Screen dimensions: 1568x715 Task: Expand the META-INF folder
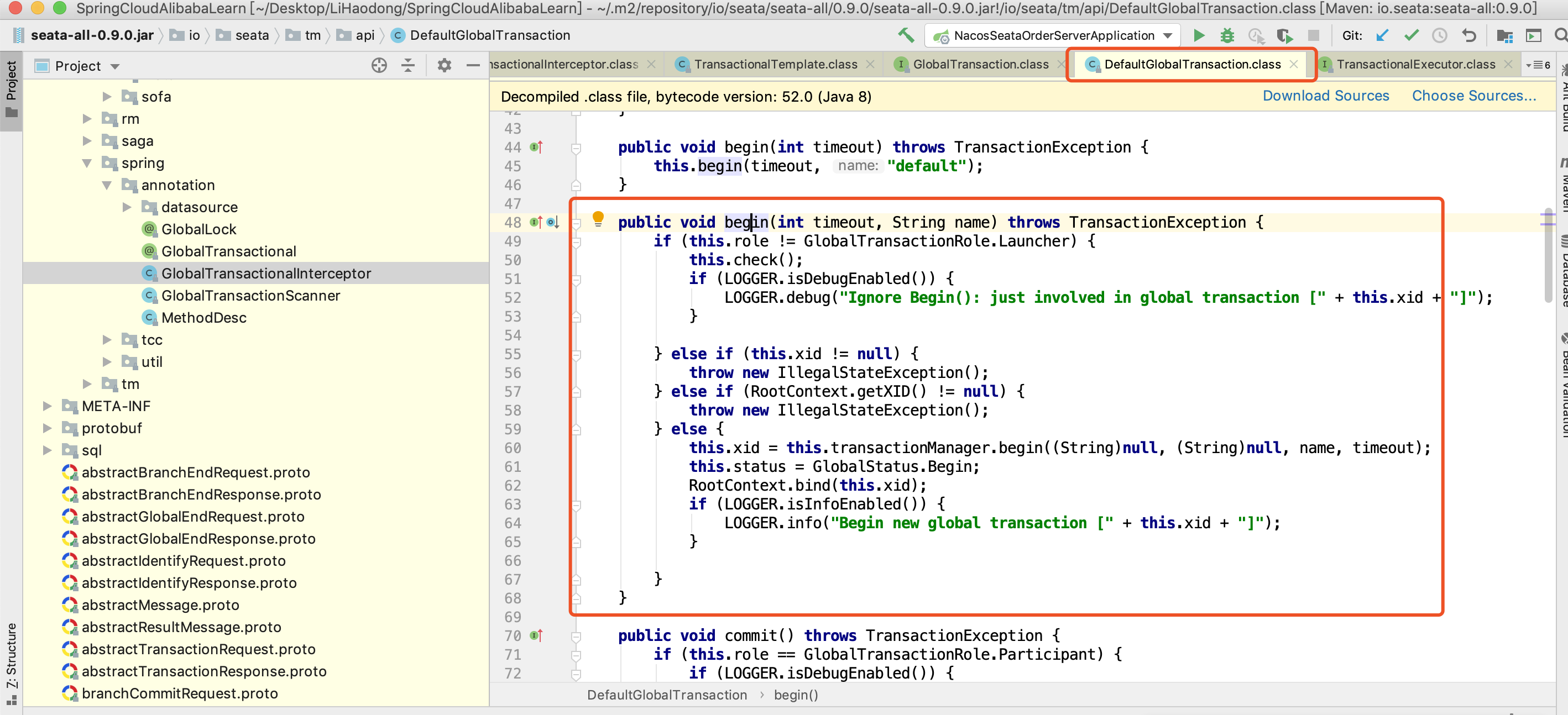coord(48,407)
